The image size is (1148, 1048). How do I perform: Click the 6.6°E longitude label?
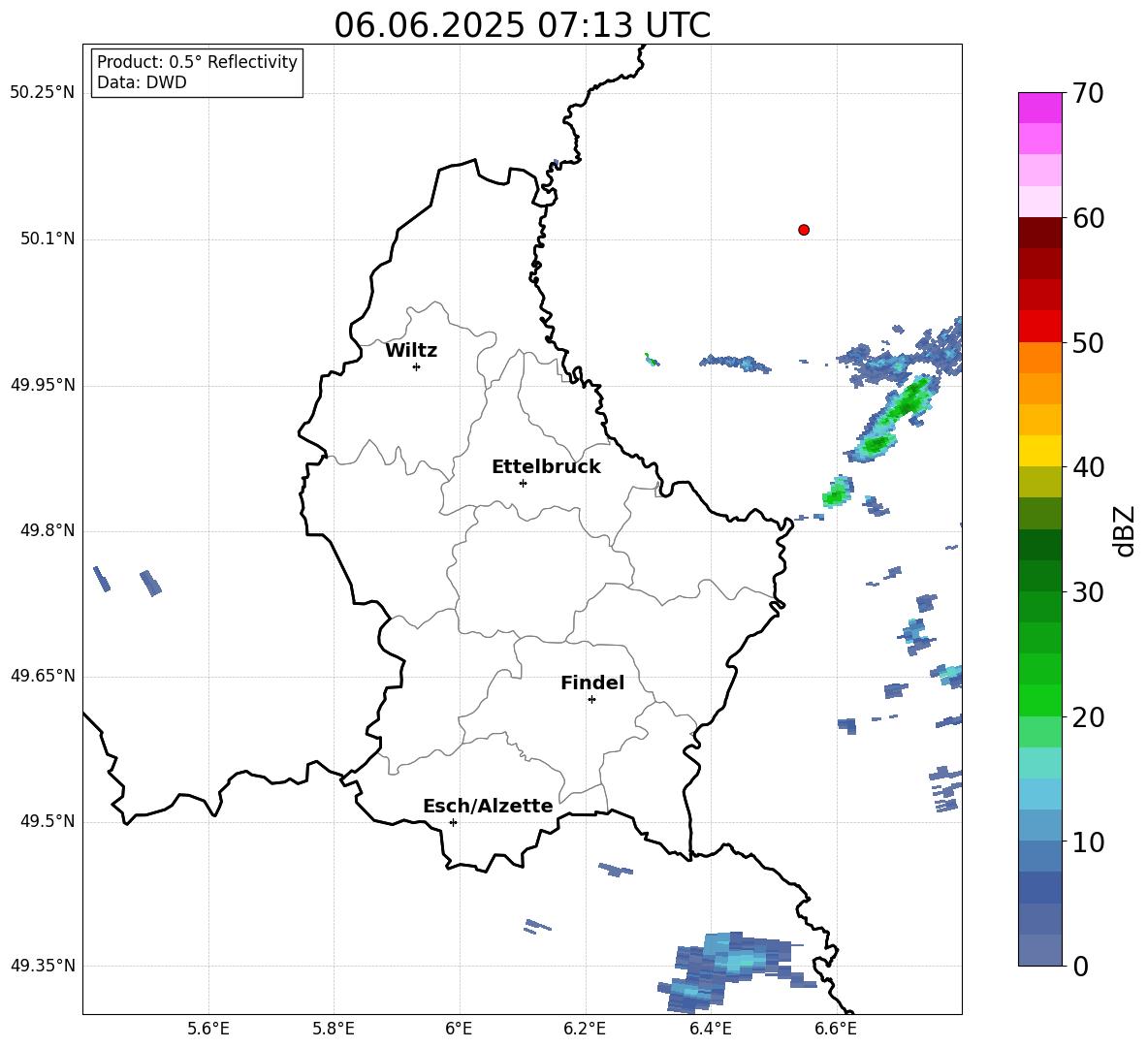836,1029
